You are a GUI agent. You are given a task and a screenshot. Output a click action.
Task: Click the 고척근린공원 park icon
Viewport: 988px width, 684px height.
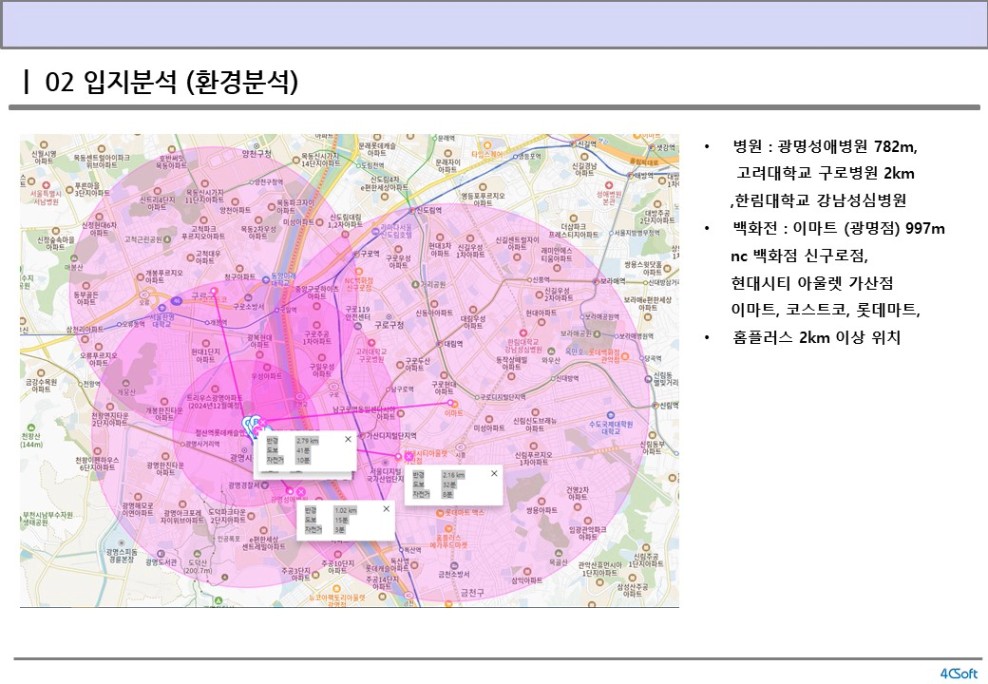click(x=168, y=239)
